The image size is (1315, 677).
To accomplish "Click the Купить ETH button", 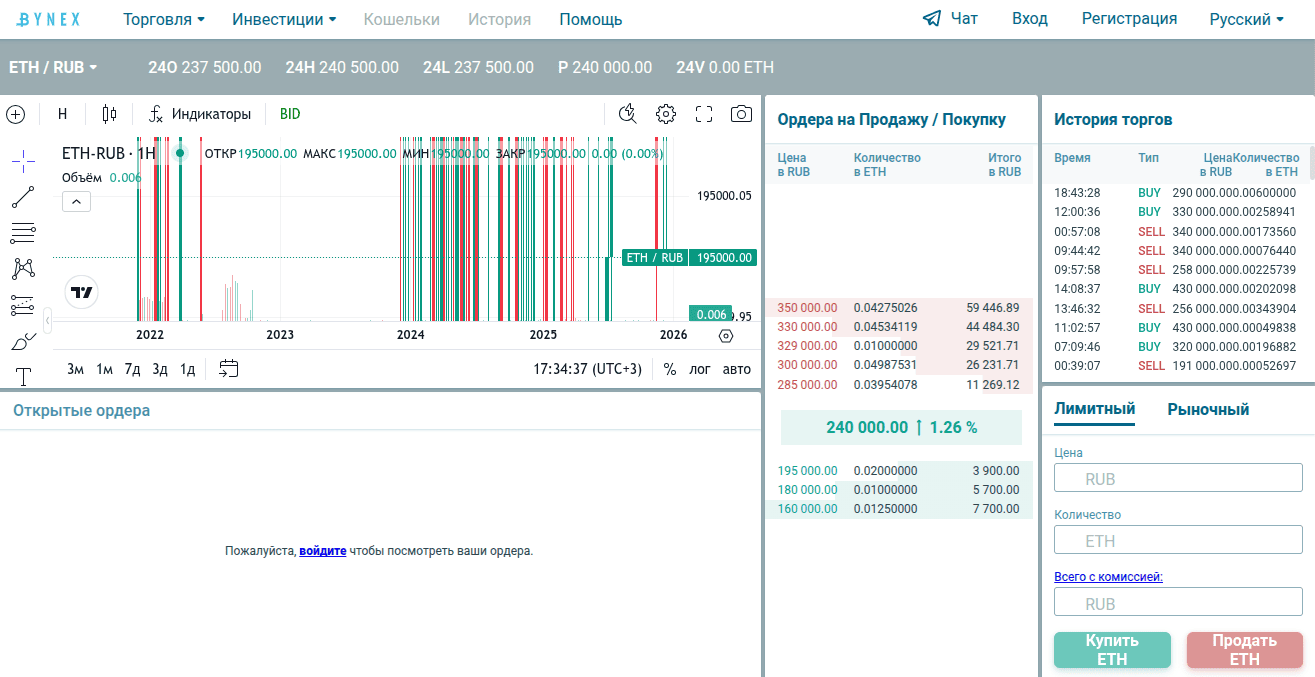I will 1112,650.
